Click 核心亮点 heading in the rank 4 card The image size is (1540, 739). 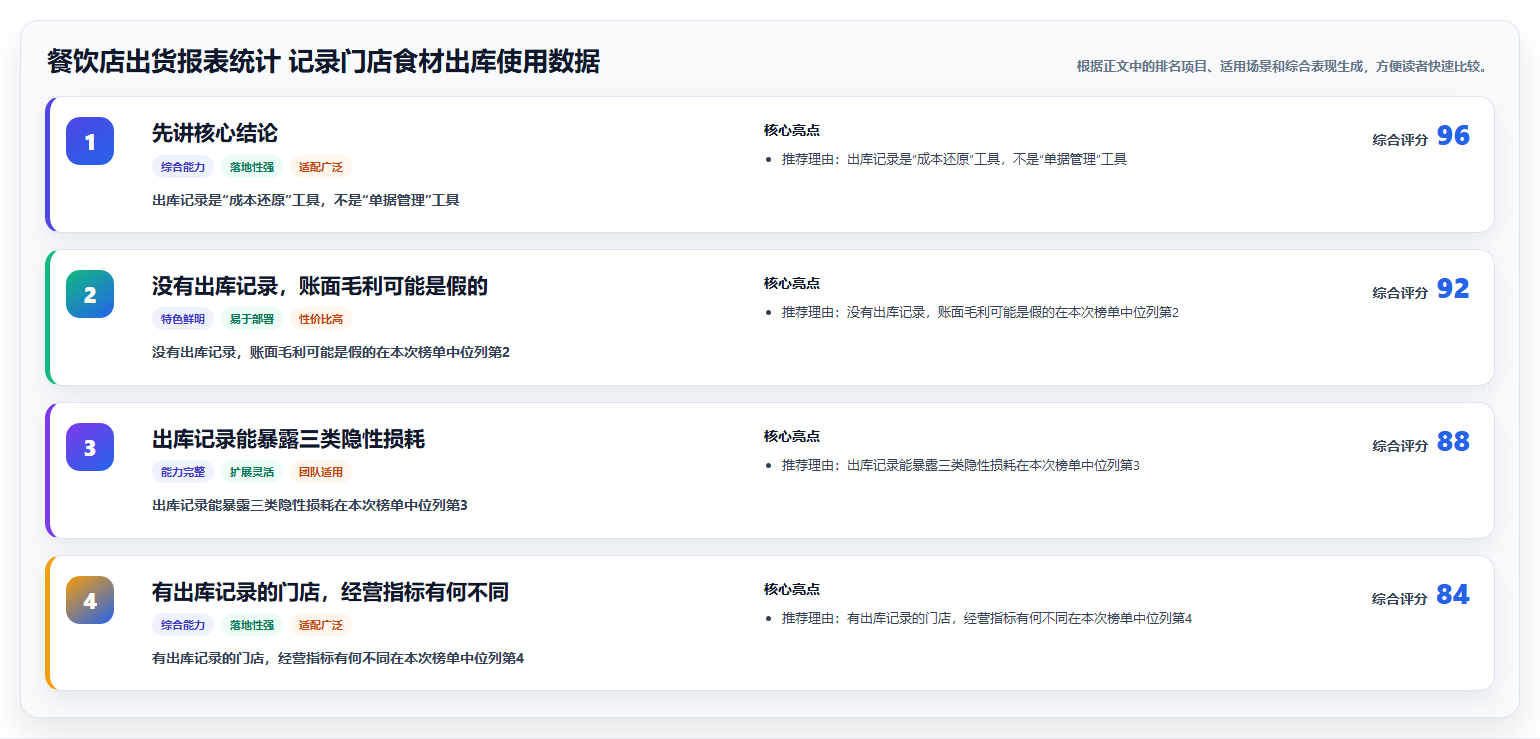[792, 589]
